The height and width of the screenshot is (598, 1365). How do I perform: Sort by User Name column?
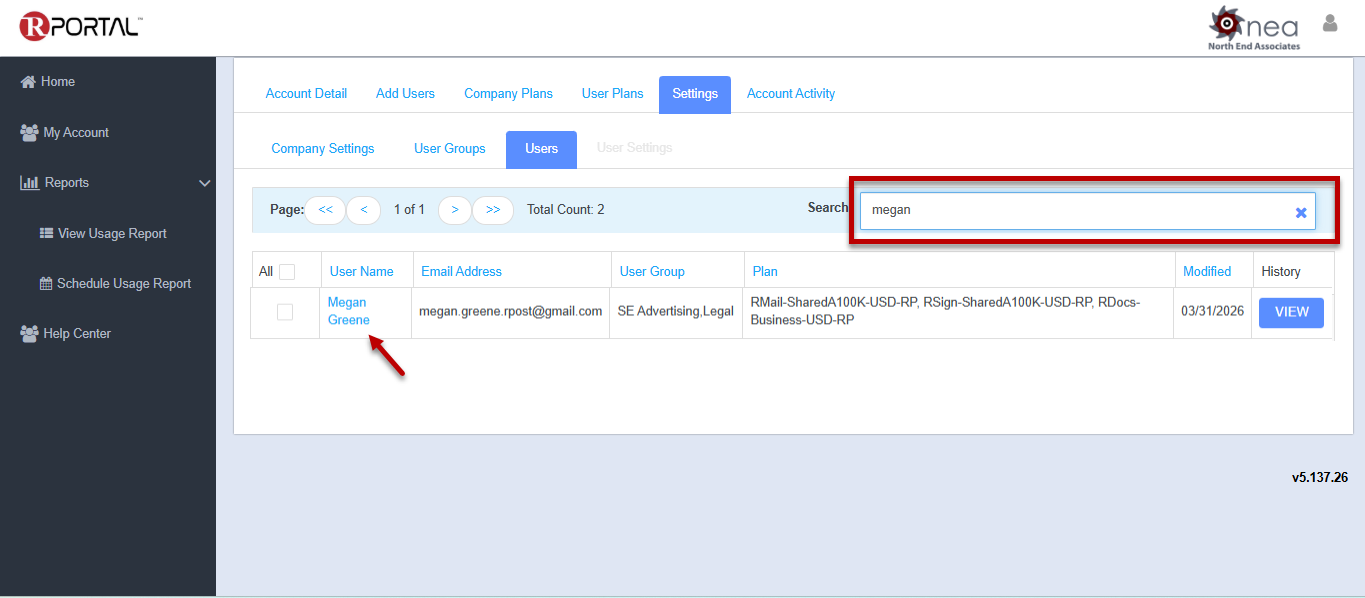(x=362, y=272)
